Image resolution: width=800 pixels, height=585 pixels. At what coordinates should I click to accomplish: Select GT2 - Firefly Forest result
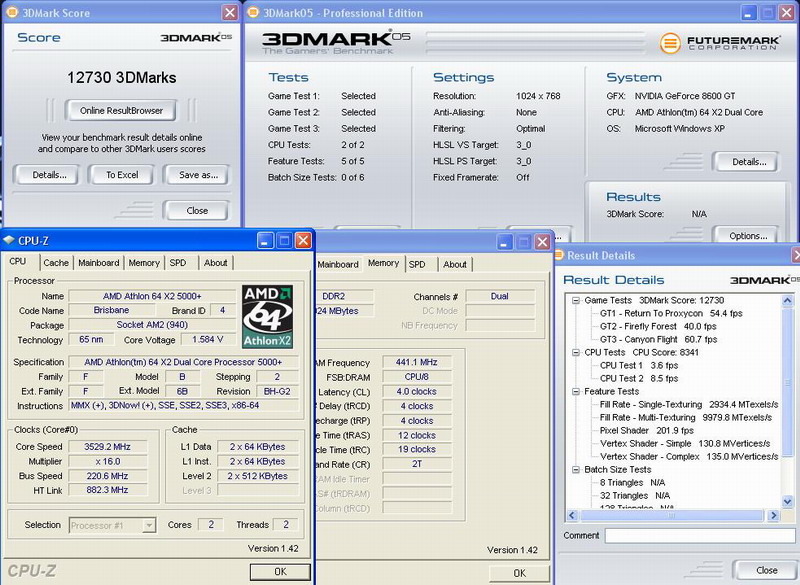tap(658, 326)
